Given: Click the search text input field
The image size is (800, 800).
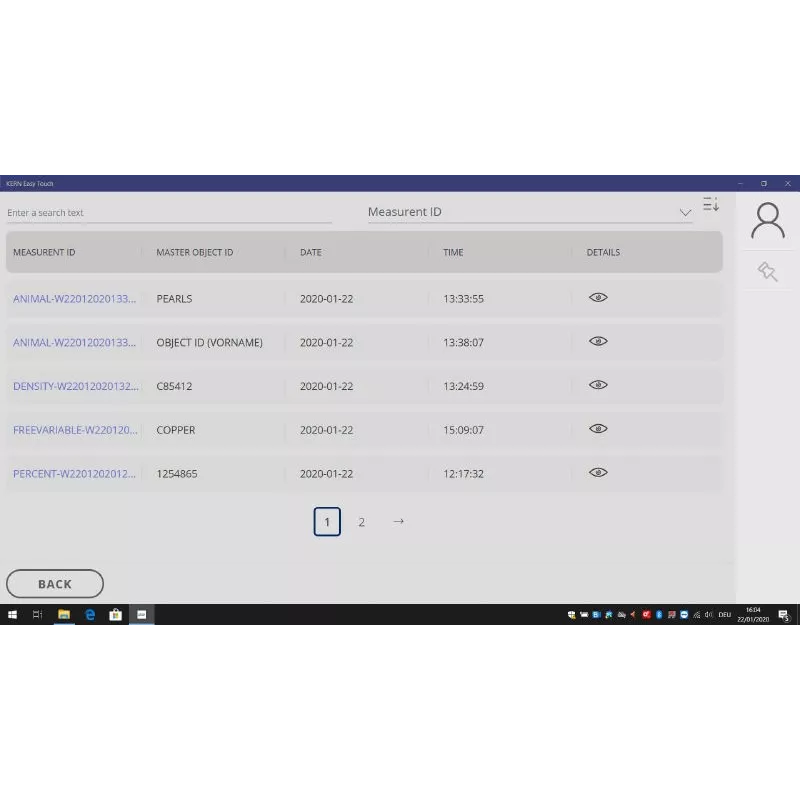Looking at the screenshot, I should tap(168, 213).
